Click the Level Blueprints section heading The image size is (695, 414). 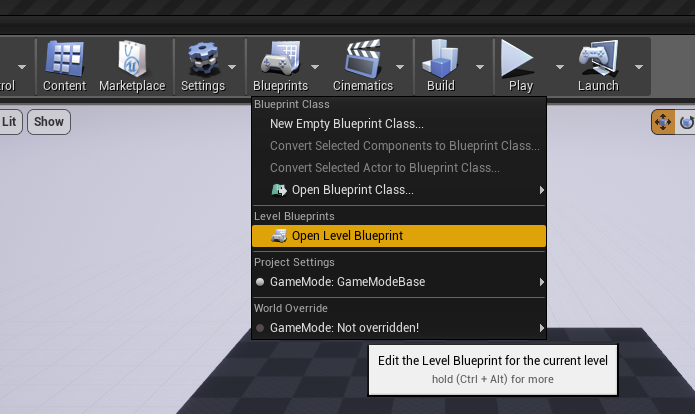coord(294,216)
